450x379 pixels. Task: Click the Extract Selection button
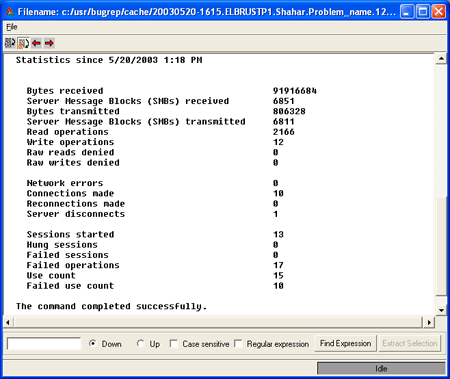coord(410,343)
